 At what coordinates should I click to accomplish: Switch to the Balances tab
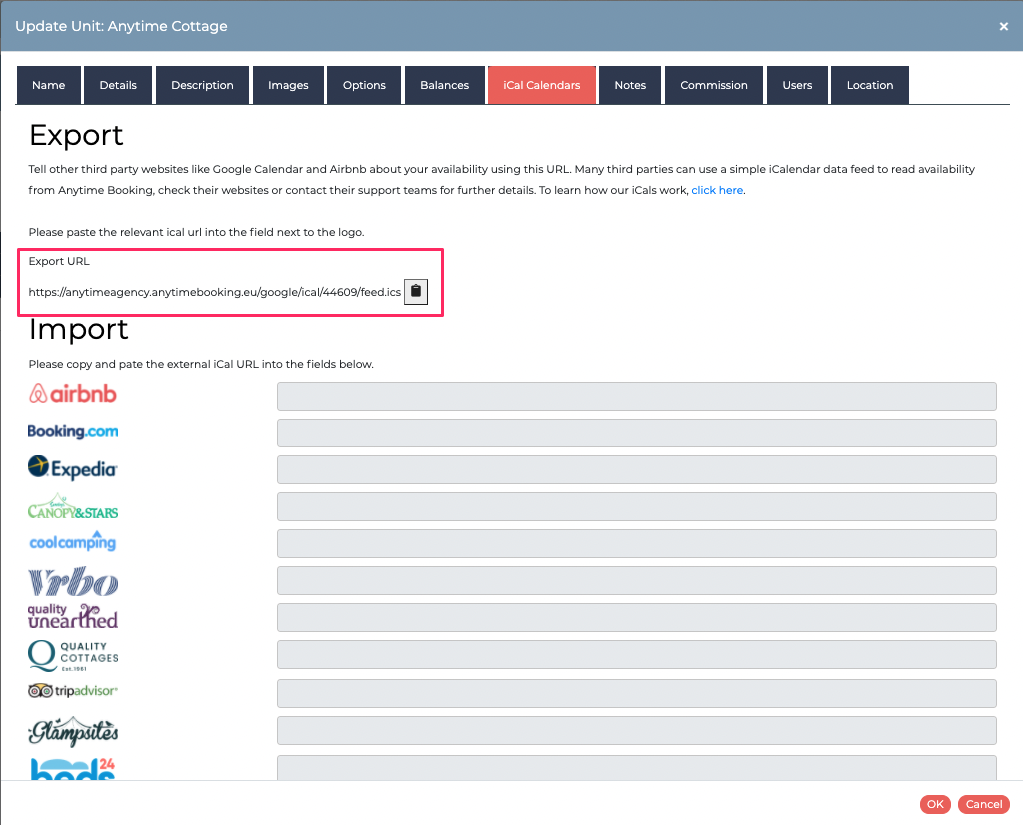[x=444, y=85]
